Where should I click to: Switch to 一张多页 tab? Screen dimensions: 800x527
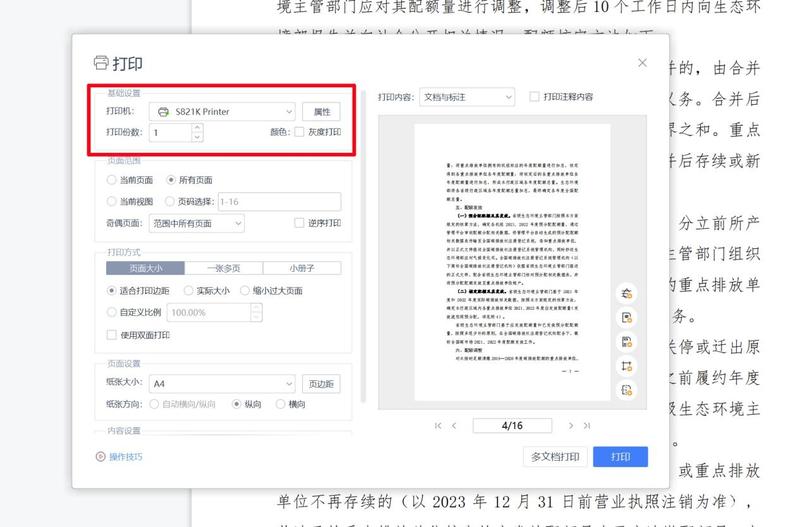point(223,268)
